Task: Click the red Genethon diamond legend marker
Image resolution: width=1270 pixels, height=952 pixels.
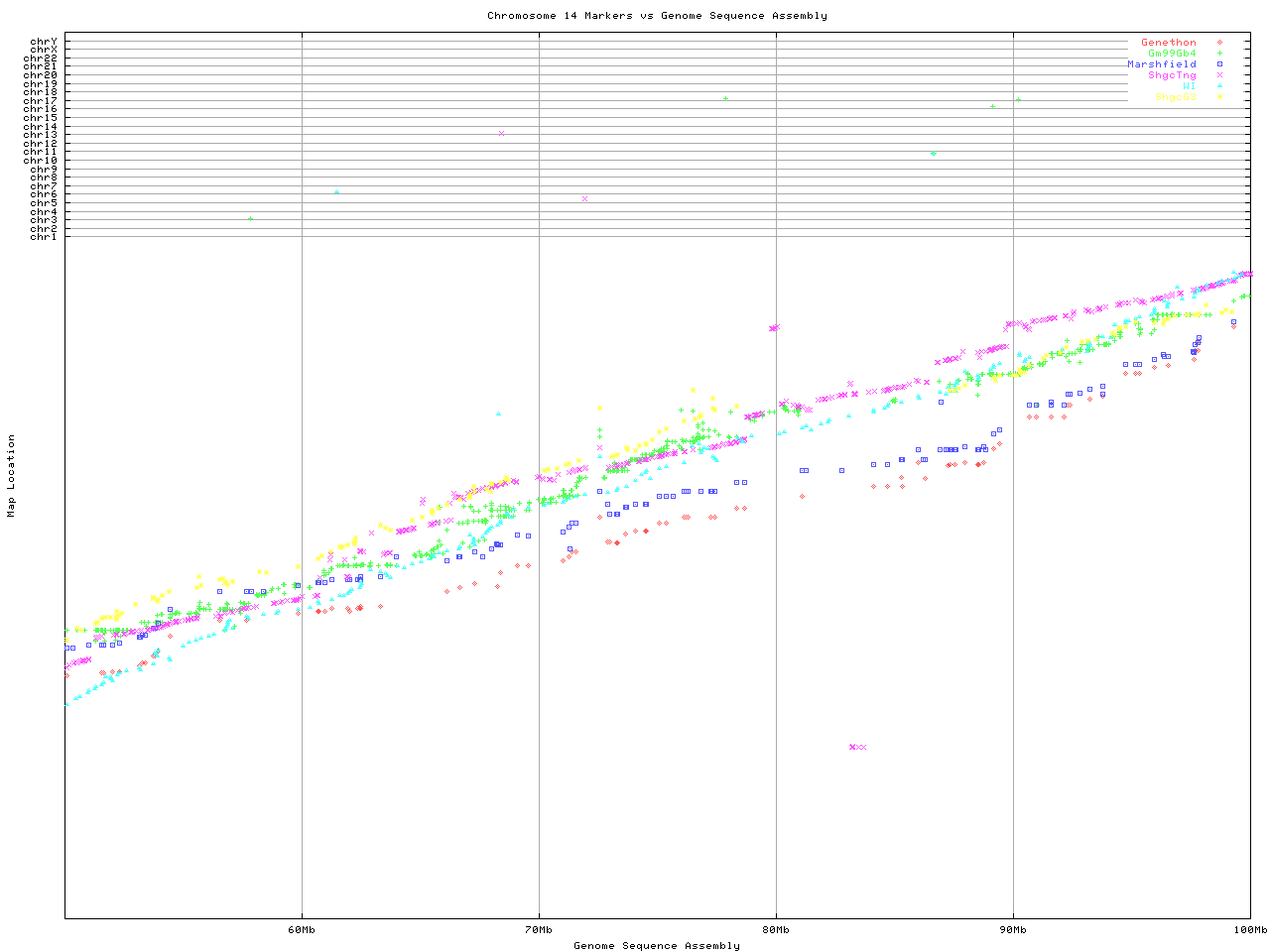Action: pos(1219,43)
